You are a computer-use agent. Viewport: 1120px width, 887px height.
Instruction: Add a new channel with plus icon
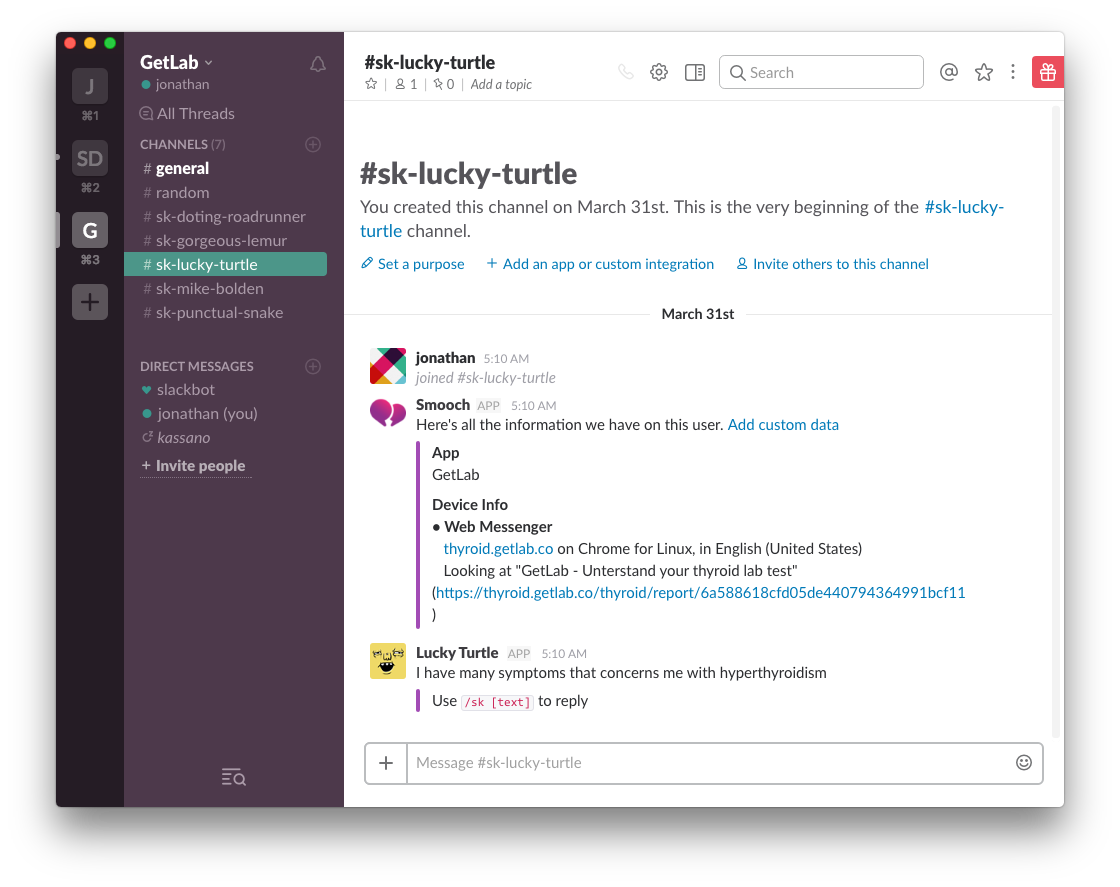pos(313,144)
